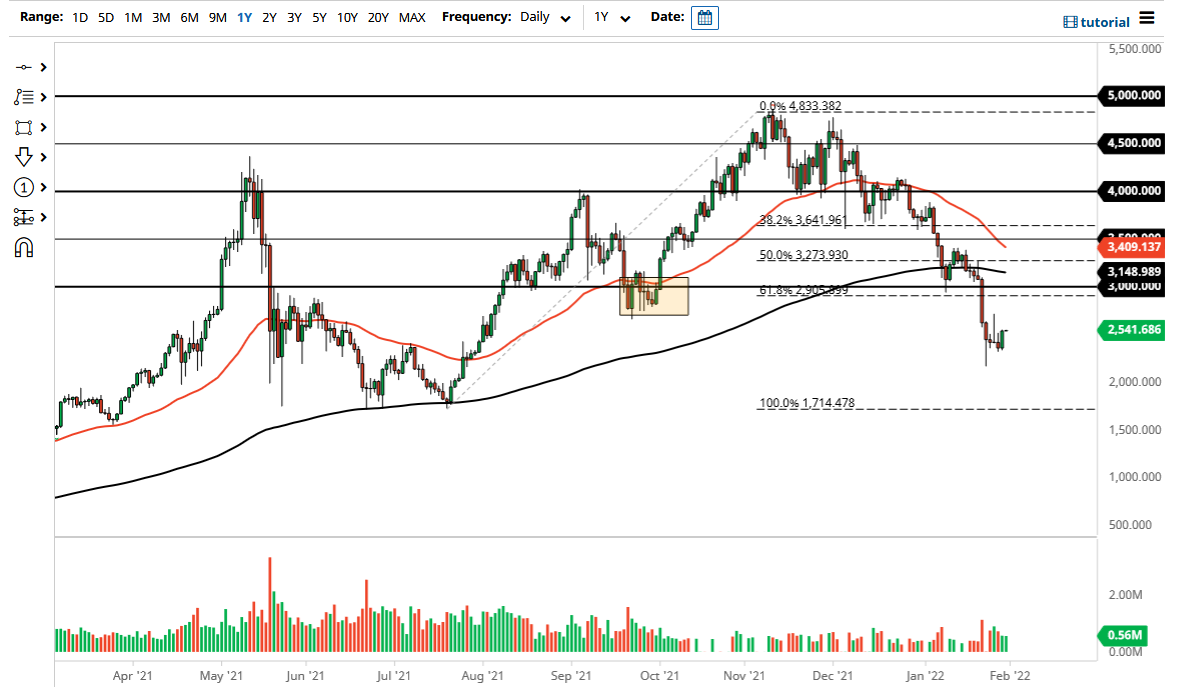Select the arrow annotation tool

coord(24,157)
